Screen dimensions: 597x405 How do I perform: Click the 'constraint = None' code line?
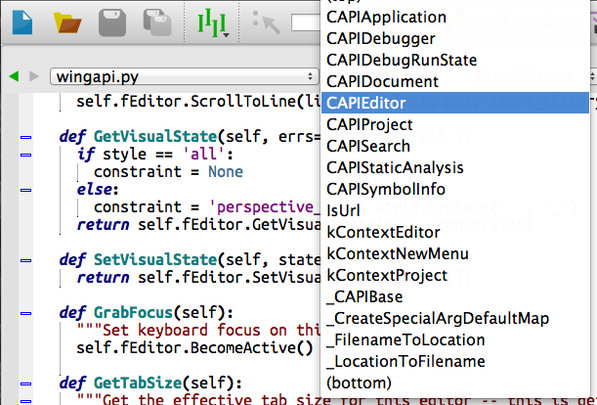tap(168, 172)
